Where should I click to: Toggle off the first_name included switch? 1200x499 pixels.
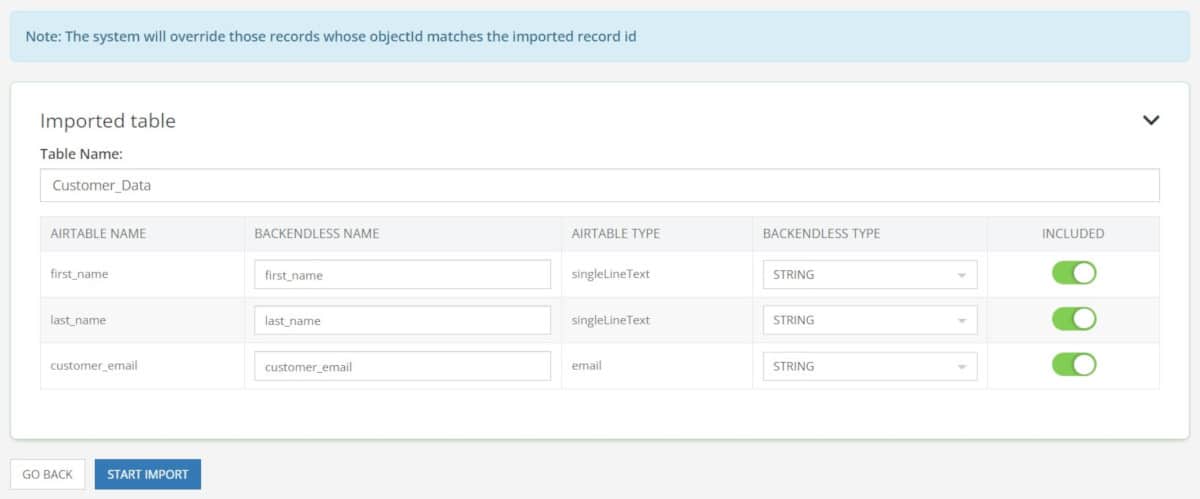click(1074, 273)
